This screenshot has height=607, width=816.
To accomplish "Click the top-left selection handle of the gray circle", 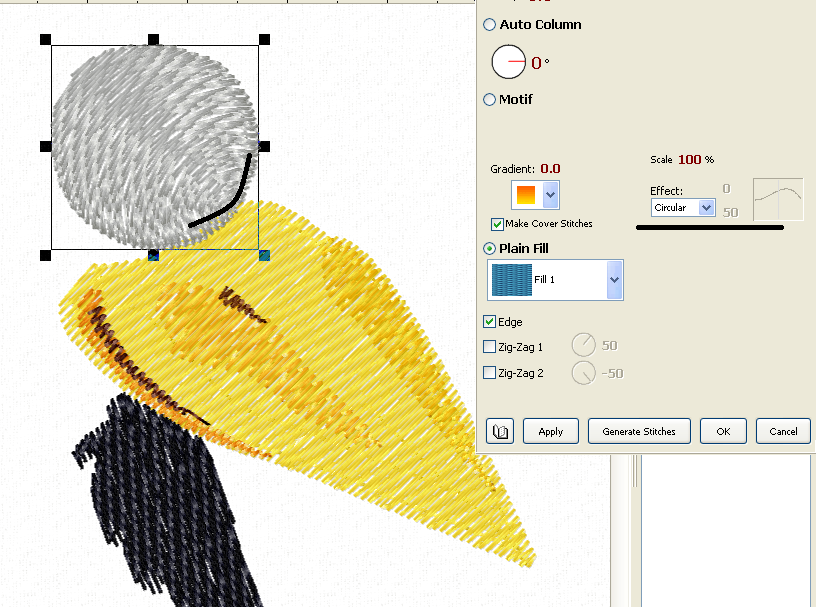I will (x=46, y=39).
